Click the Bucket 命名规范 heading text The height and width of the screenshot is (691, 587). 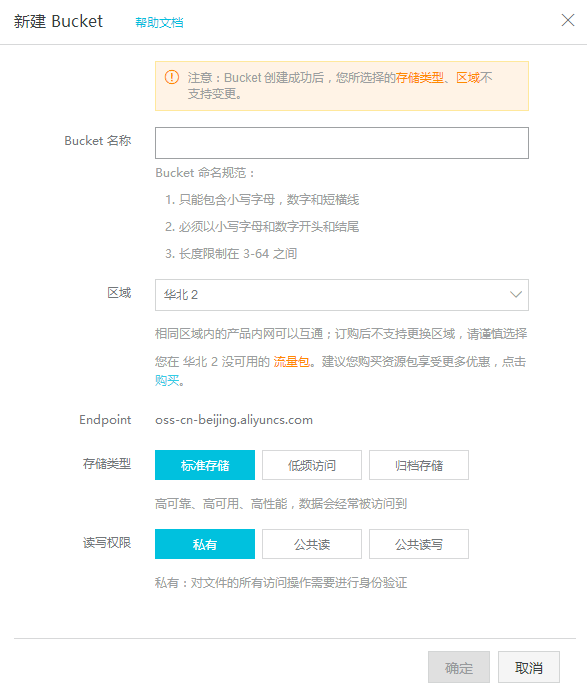pyautogui.click(x=205, y=173)
